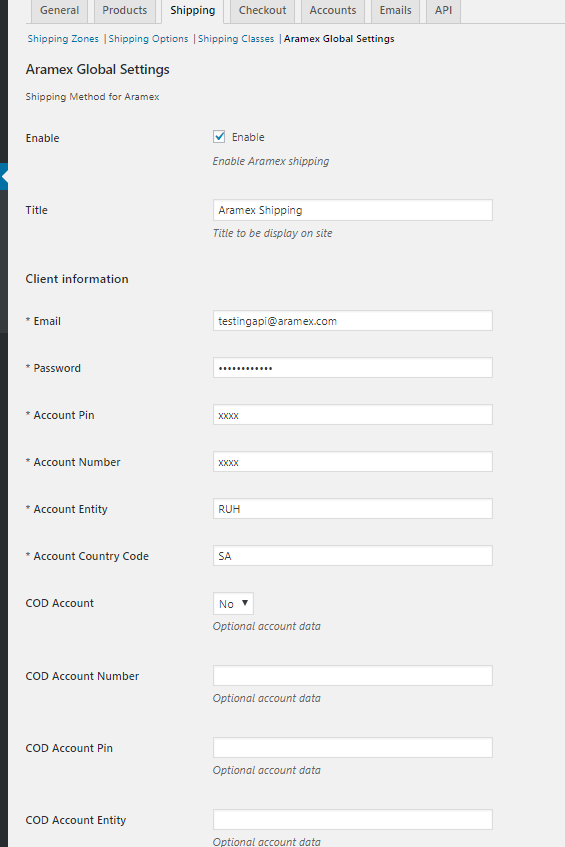The height and width of the screenshot is (847, 565).
Task: Focus the Account Entity field containing RUH
Action: click(353, 509)
